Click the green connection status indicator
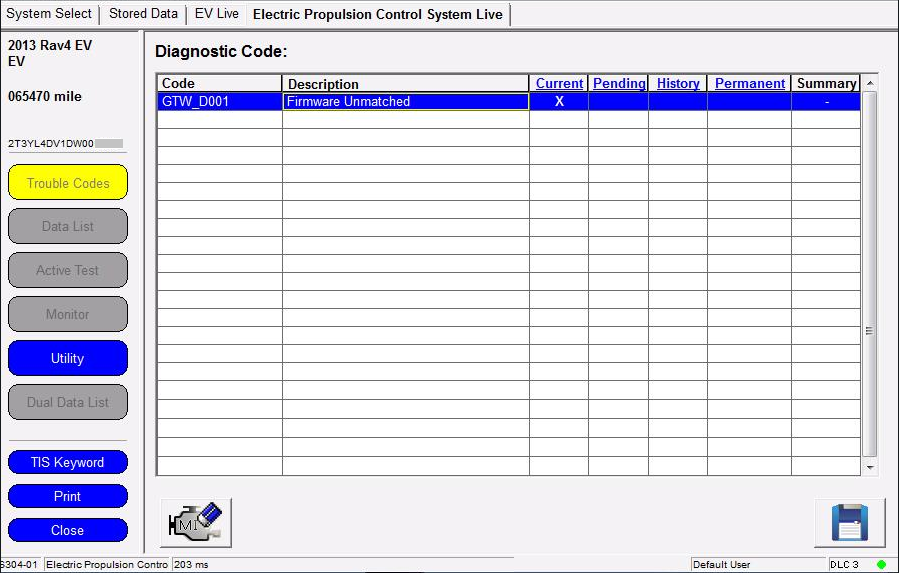Image resolution: width=899 pixels, height=573 pixels. 881,565
